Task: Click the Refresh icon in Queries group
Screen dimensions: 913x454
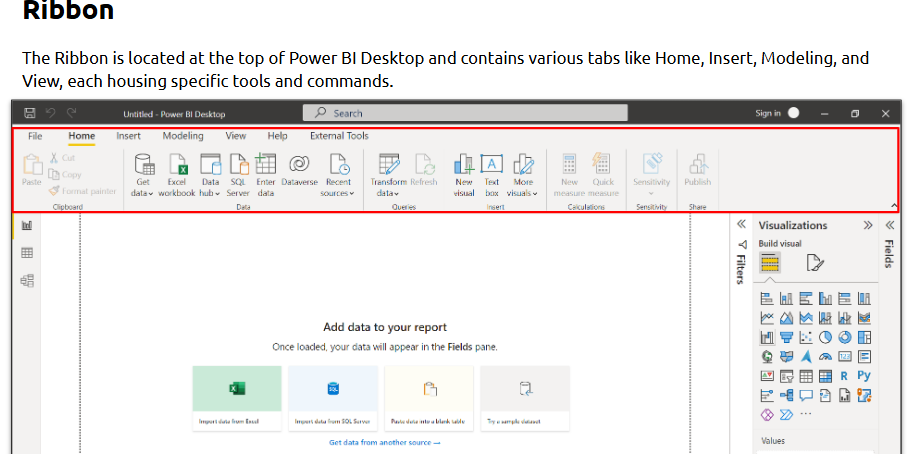Action: coord(424,164)
